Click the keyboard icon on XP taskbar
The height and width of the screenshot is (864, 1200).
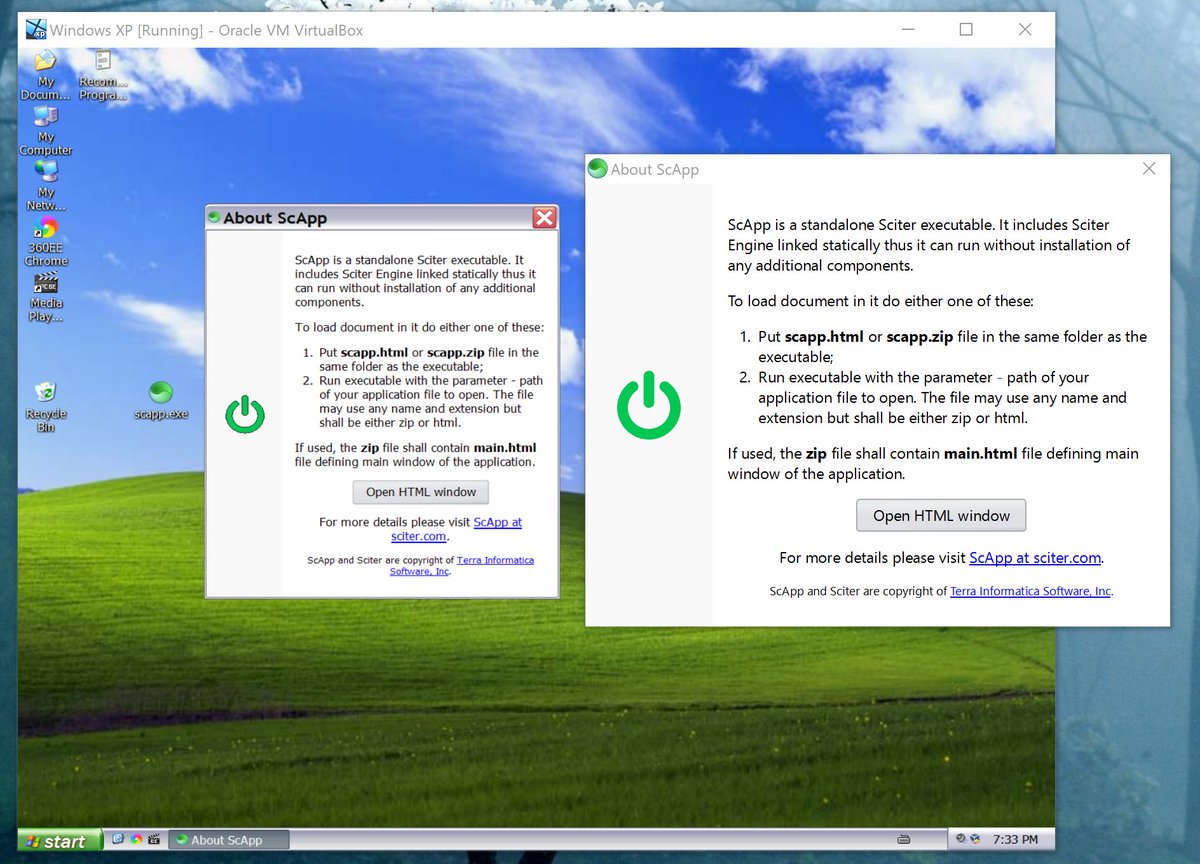[904, 839]
